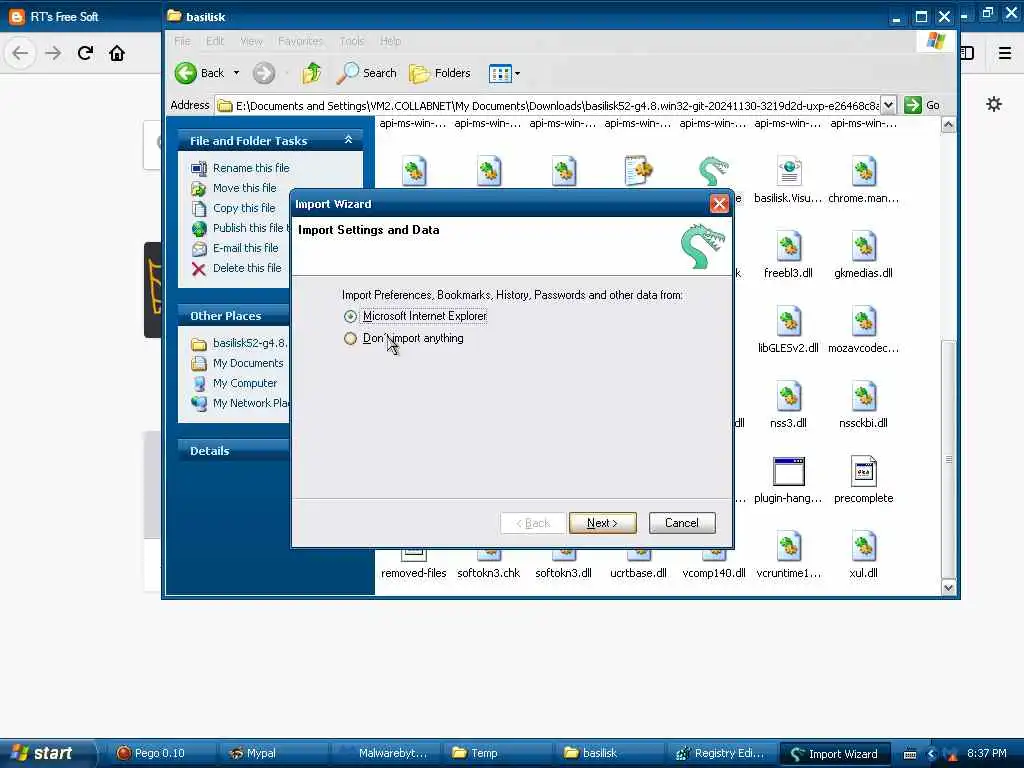
Task: Open My Documents in Other Places
Action: pos(248,363)
